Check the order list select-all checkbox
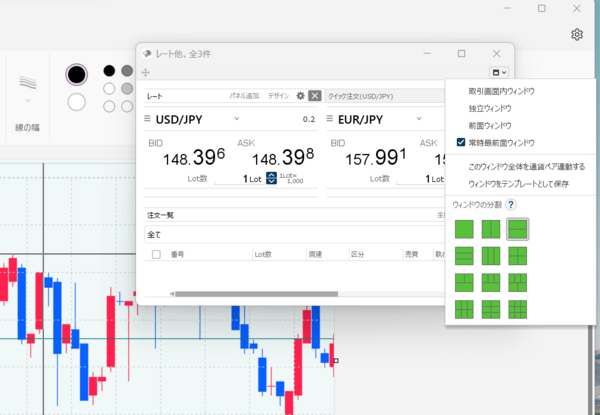This screenshot has height=415, width=600. click(156, 255)
